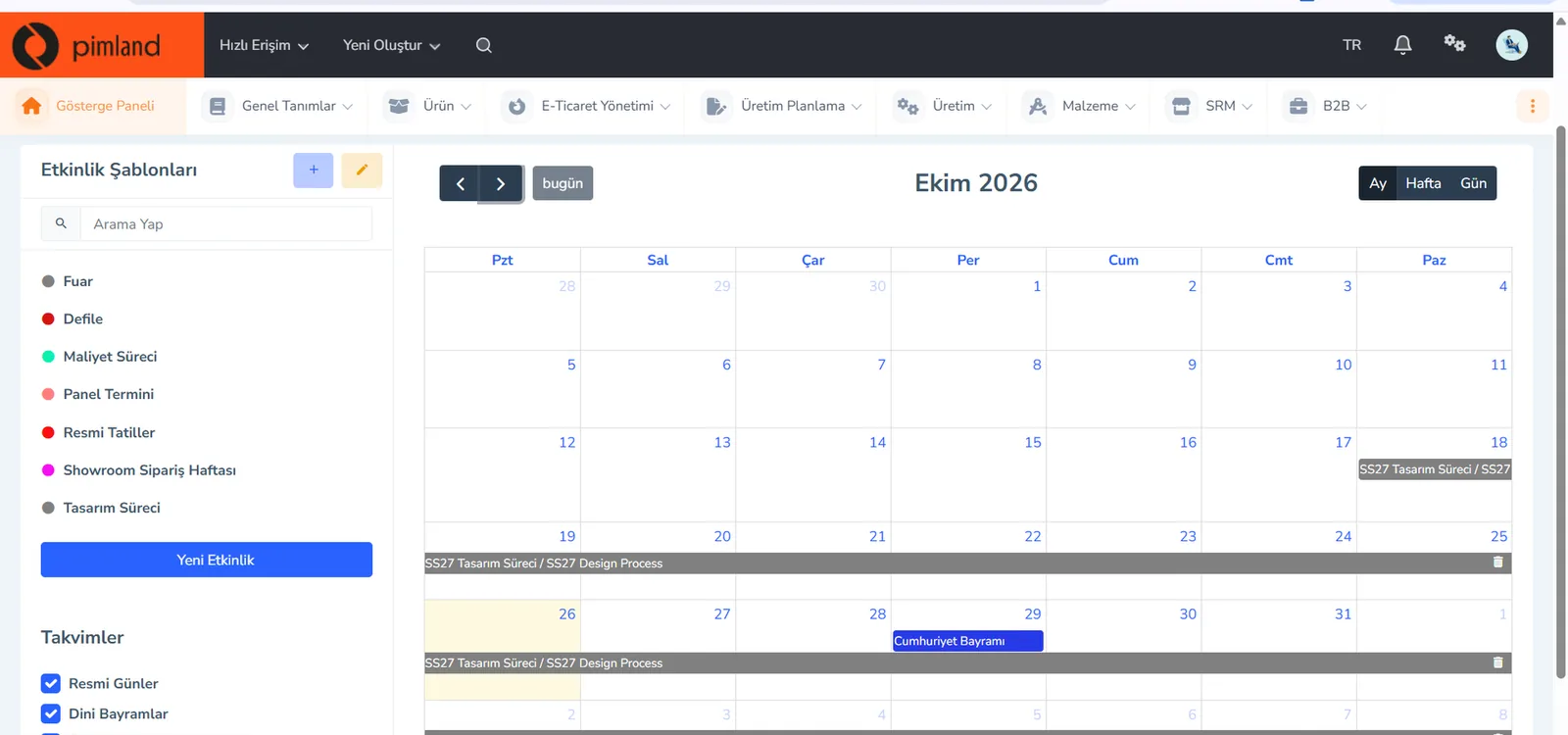Open the vertical three-dot more menu
This screenshot has width=1568, height=735.
tap(1533, 106)
